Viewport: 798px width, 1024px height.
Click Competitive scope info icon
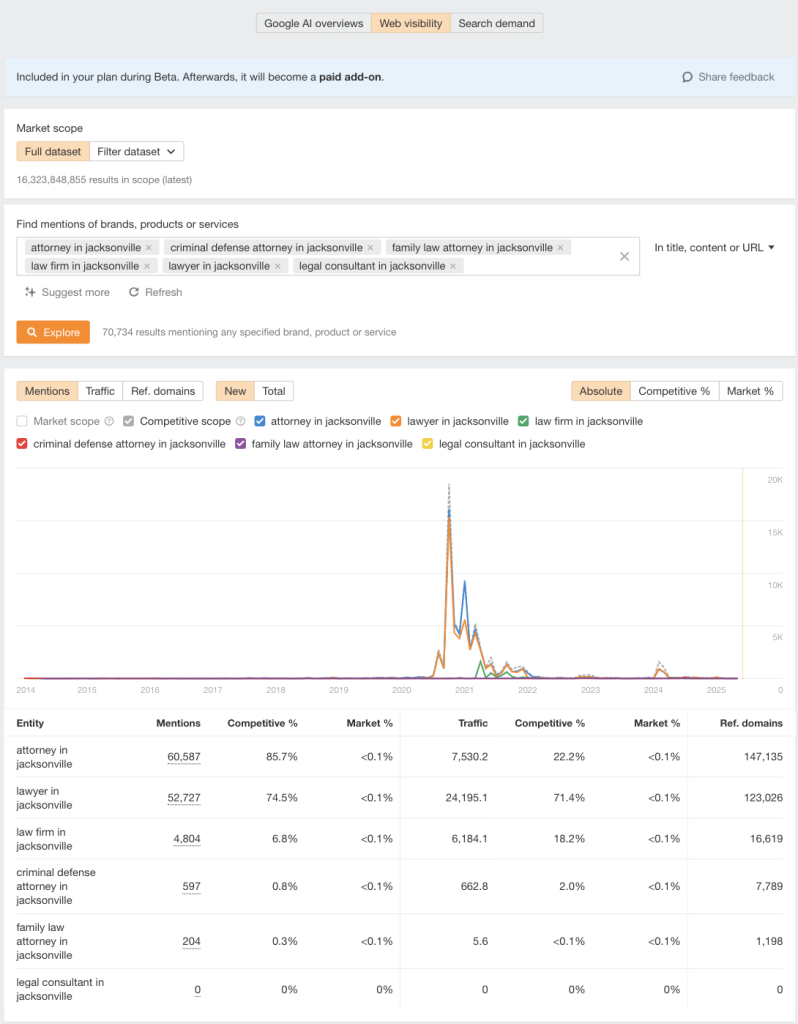(x=240, y=421)
